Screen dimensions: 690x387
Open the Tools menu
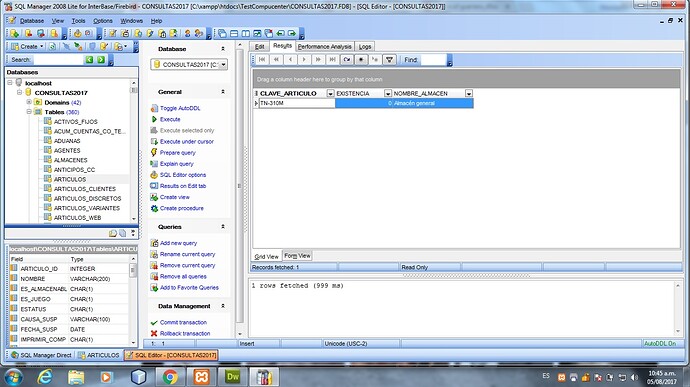coord(78,21)
